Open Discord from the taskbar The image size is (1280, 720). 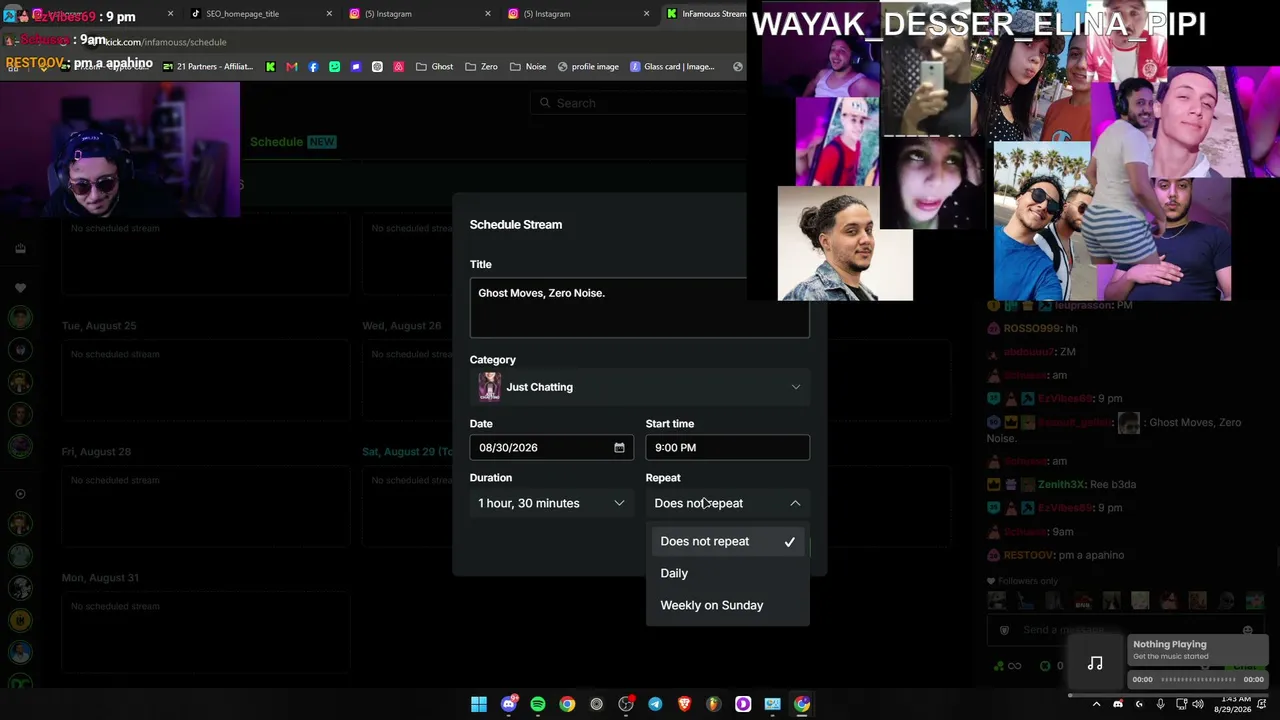[508, 704]
